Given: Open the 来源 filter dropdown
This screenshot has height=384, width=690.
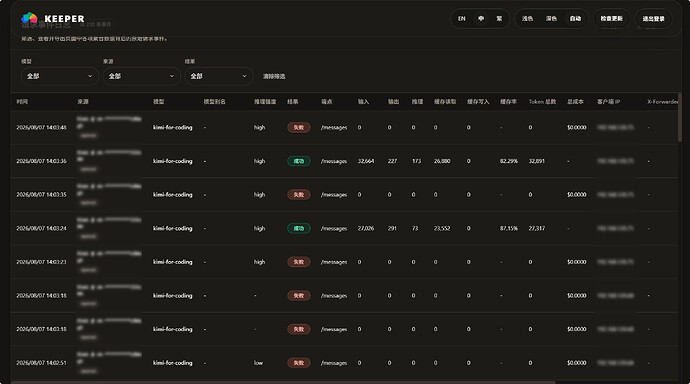Looking at the screenshot, I should tap(141, 76).
